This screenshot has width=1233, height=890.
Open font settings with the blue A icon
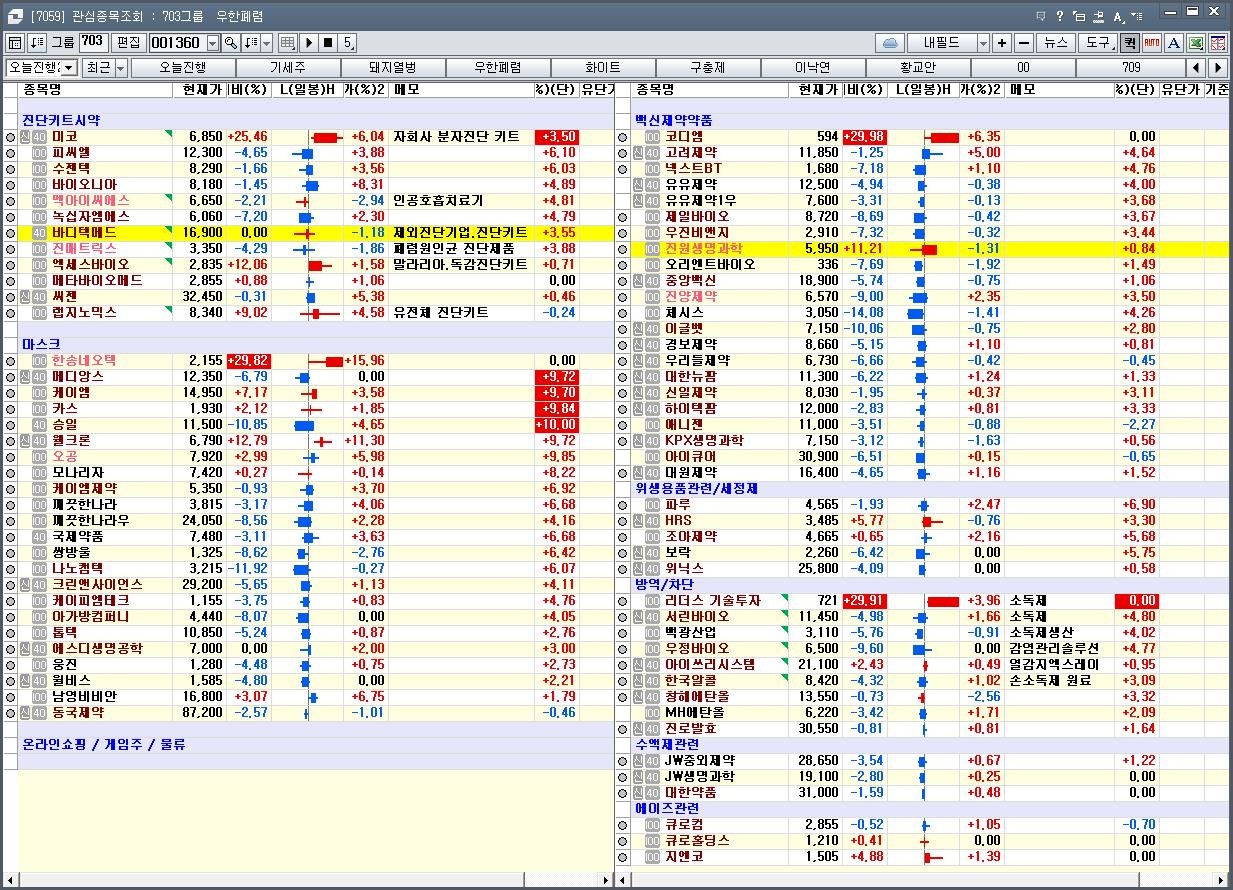pos(1173,43)
